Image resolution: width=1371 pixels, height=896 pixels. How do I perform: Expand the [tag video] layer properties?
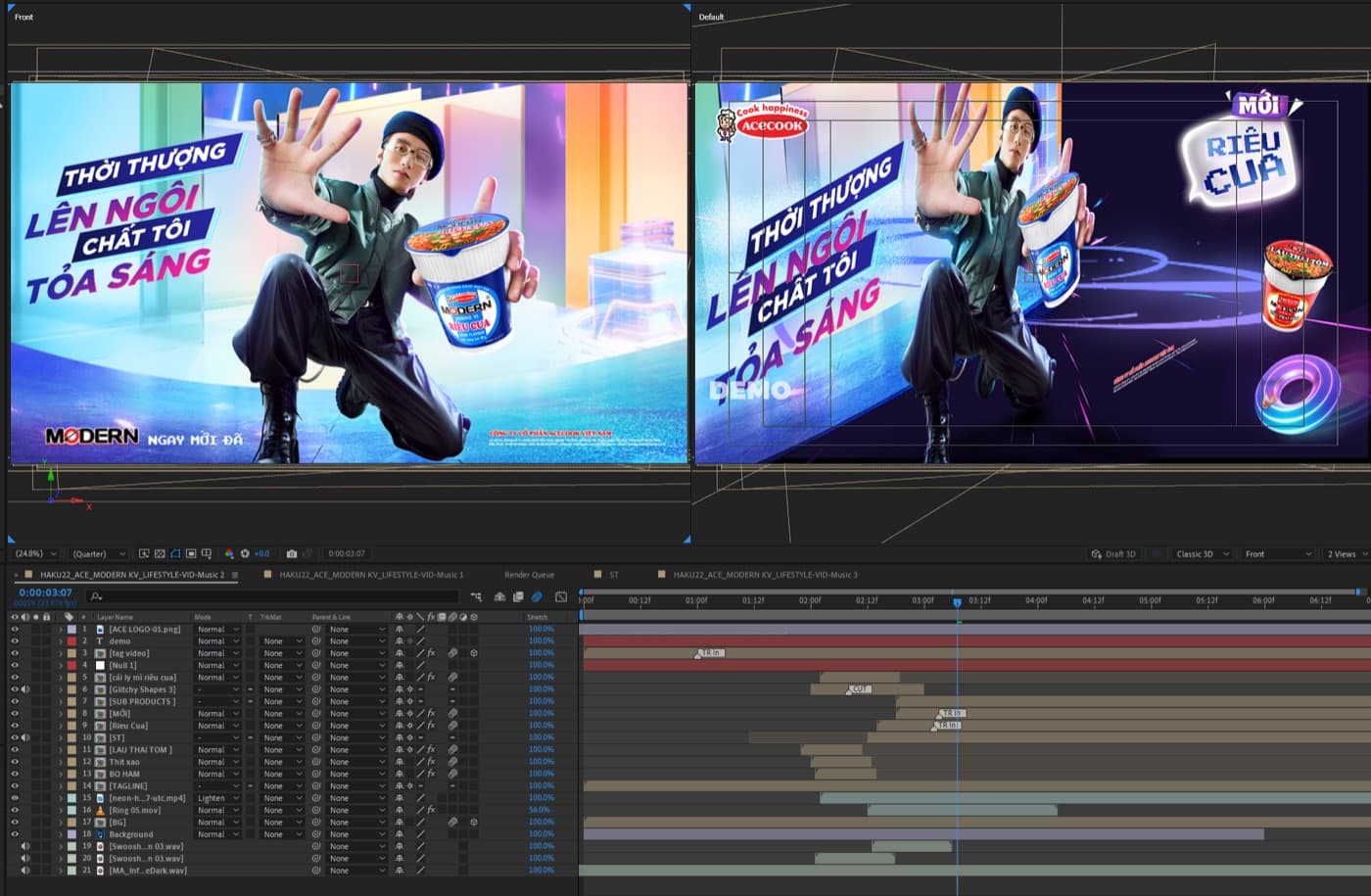pyautogui.click(x=61, y=653)
